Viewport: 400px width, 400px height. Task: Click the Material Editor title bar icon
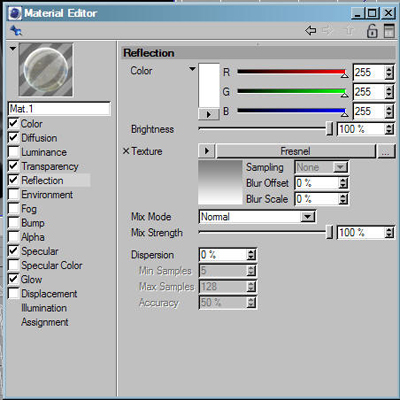click(x=15, y=13)
